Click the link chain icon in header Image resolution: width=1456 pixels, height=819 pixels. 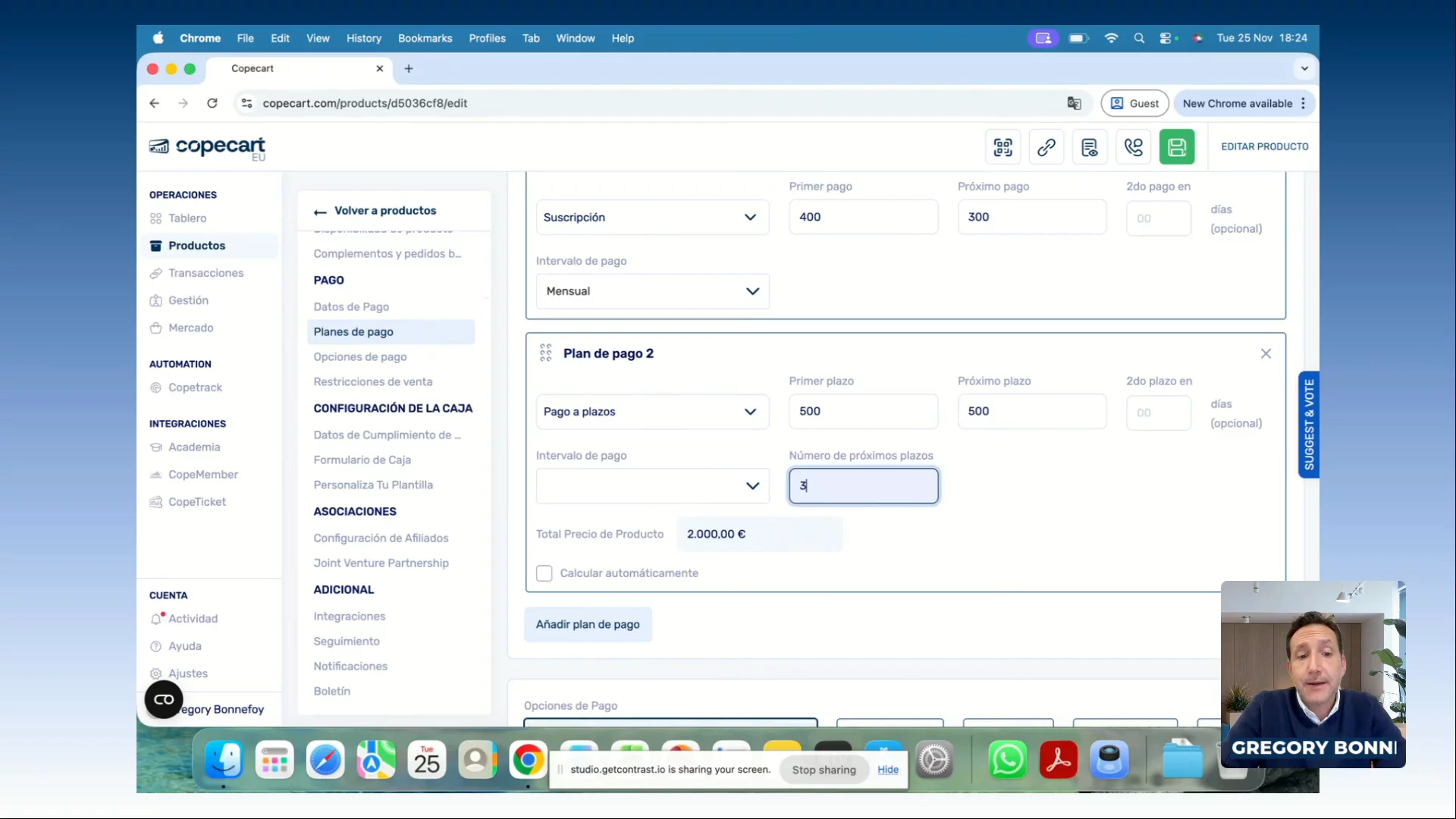(1046, 147)
